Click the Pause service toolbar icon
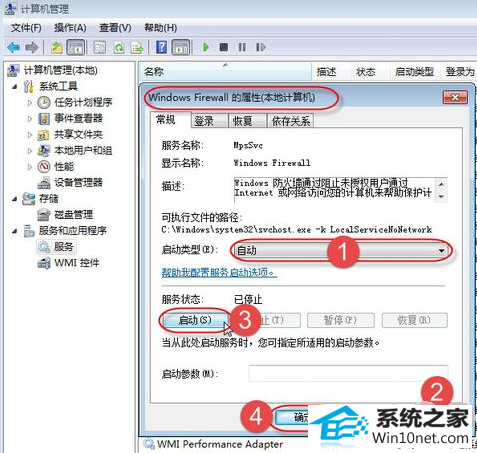 click(242, 47)
